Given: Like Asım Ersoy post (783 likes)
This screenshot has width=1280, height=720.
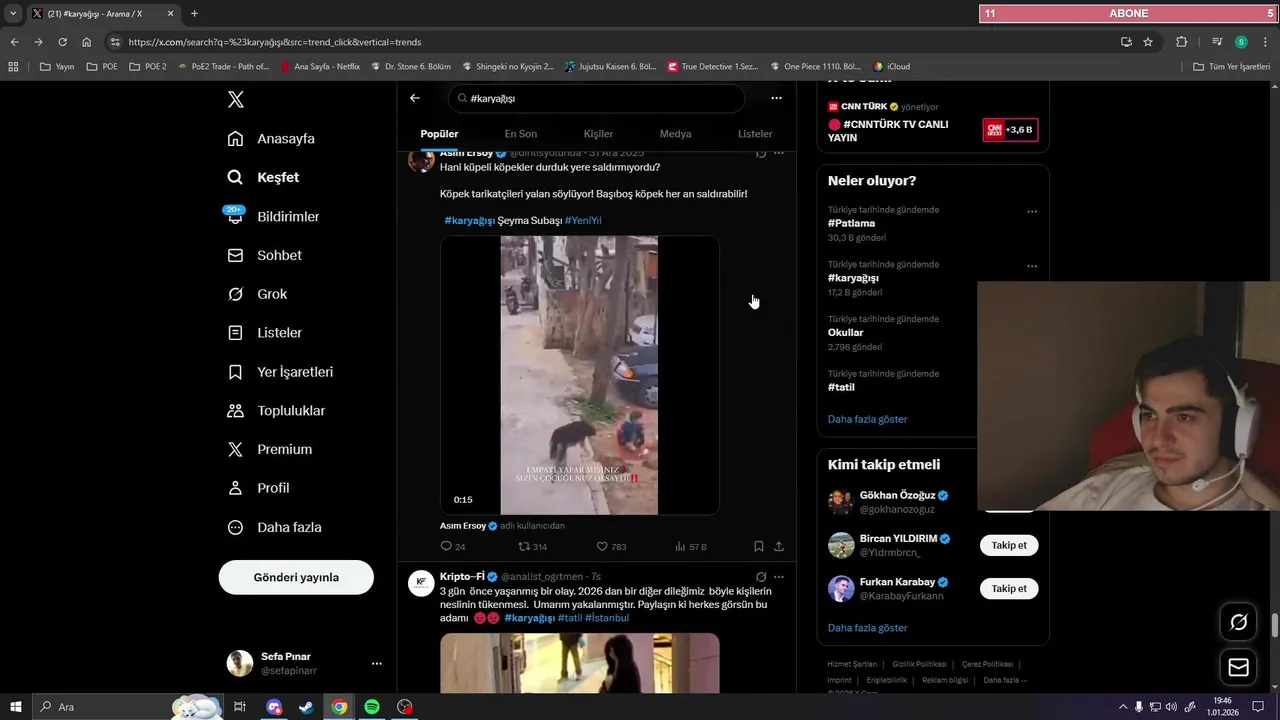Looking at the screenshot, I should (611, 547).
